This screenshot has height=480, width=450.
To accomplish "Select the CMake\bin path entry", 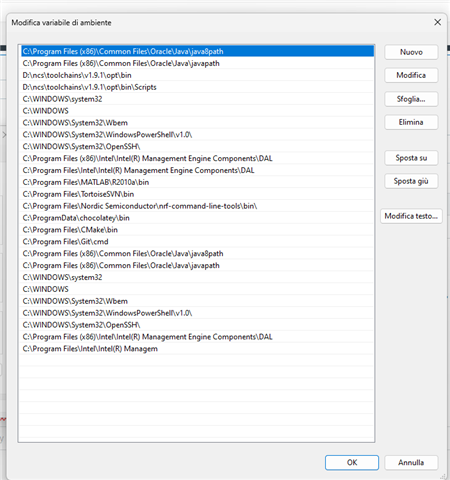I will coord(197,230).
